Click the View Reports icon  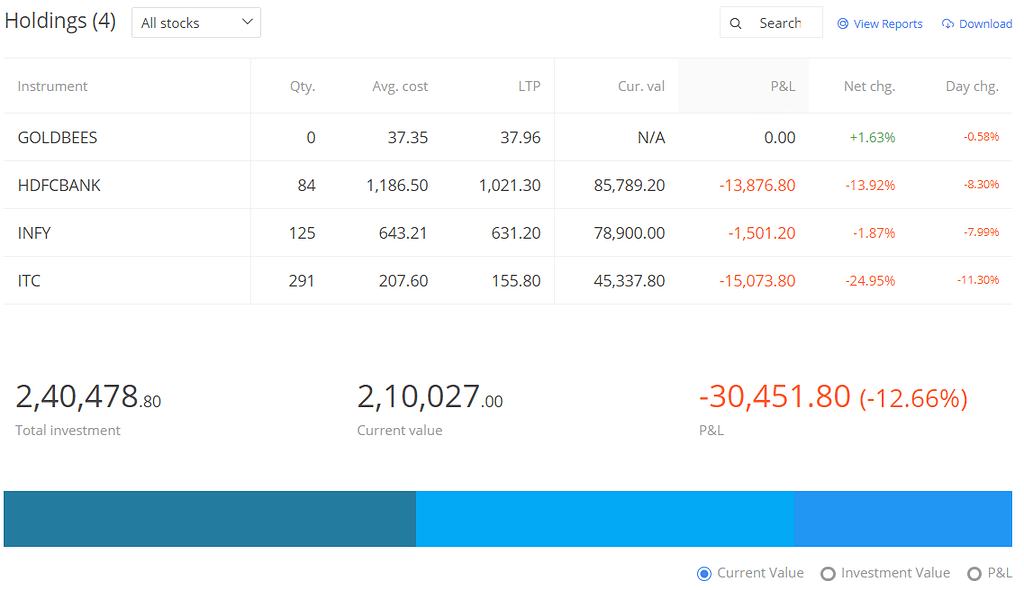click(x=843, y=24)
